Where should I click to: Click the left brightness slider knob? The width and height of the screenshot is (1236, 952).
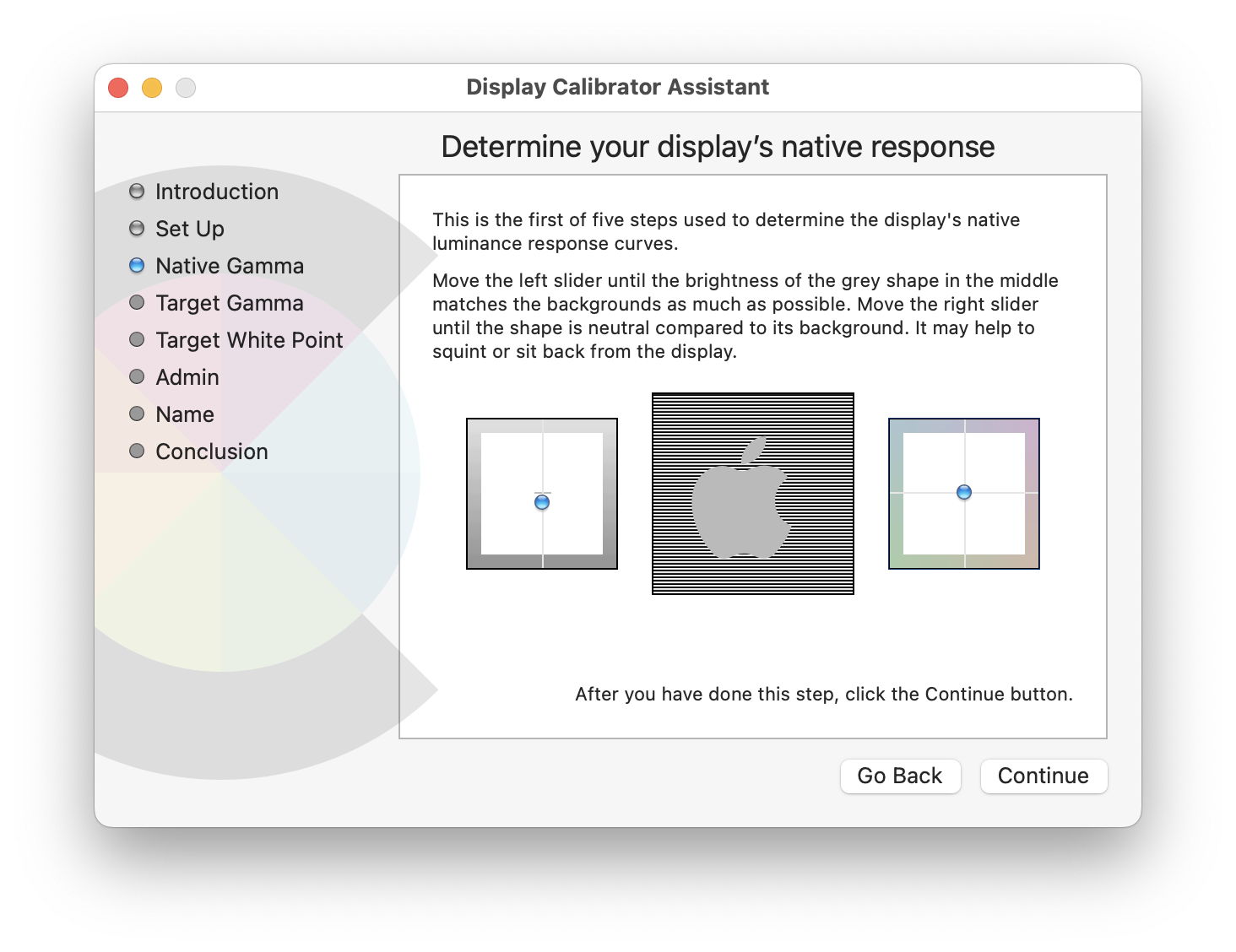pyautogui.click(x=542, y=502)
